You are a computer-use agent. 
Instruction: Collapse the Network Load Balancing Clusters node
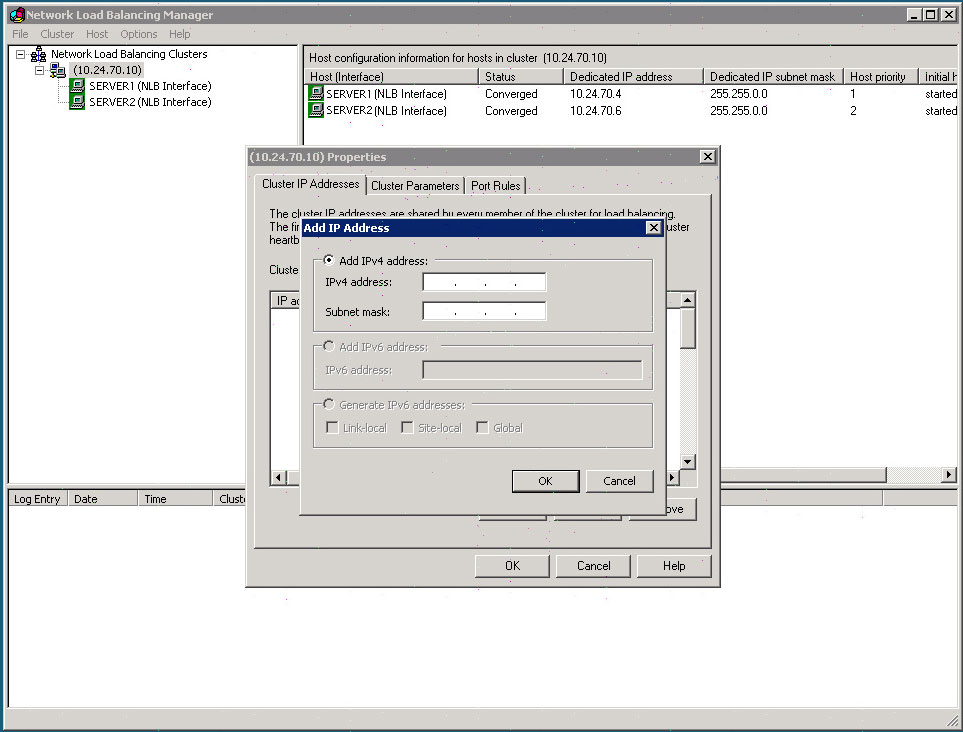20,54
